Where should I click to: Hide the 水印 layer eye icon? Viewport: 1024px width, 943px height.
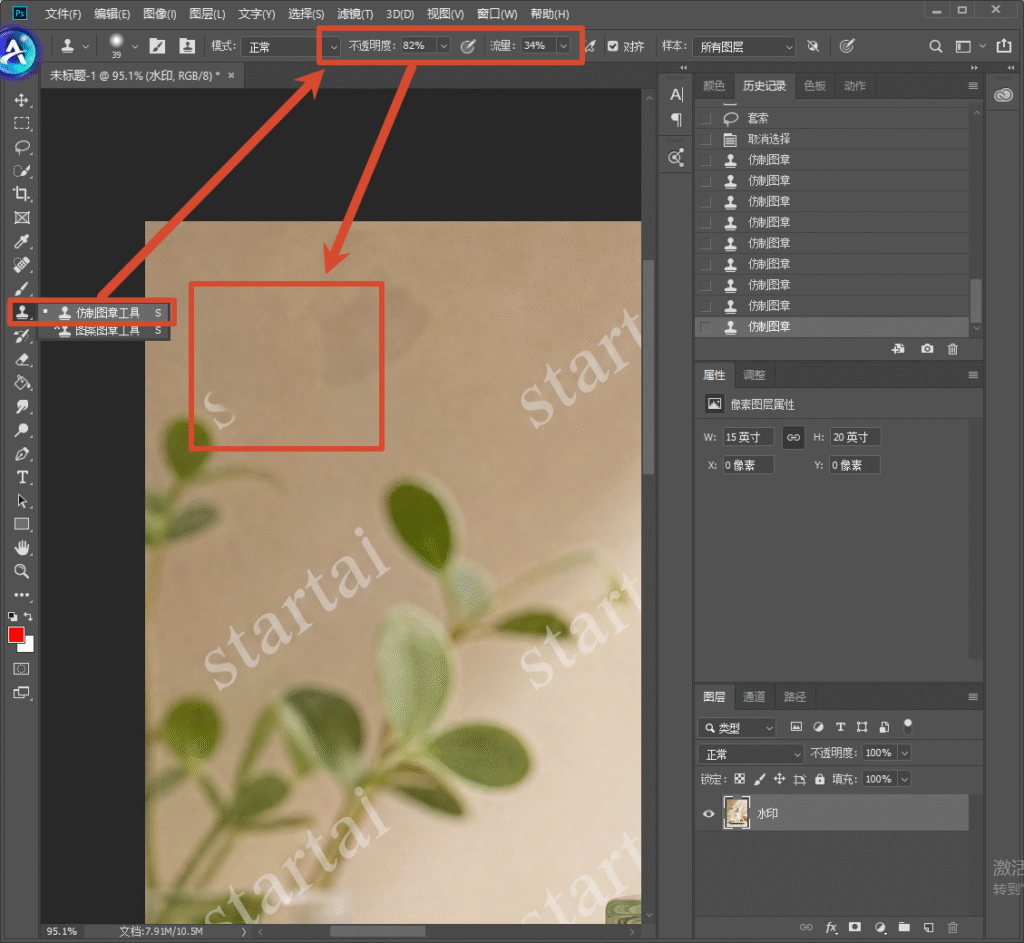point(709,814)
